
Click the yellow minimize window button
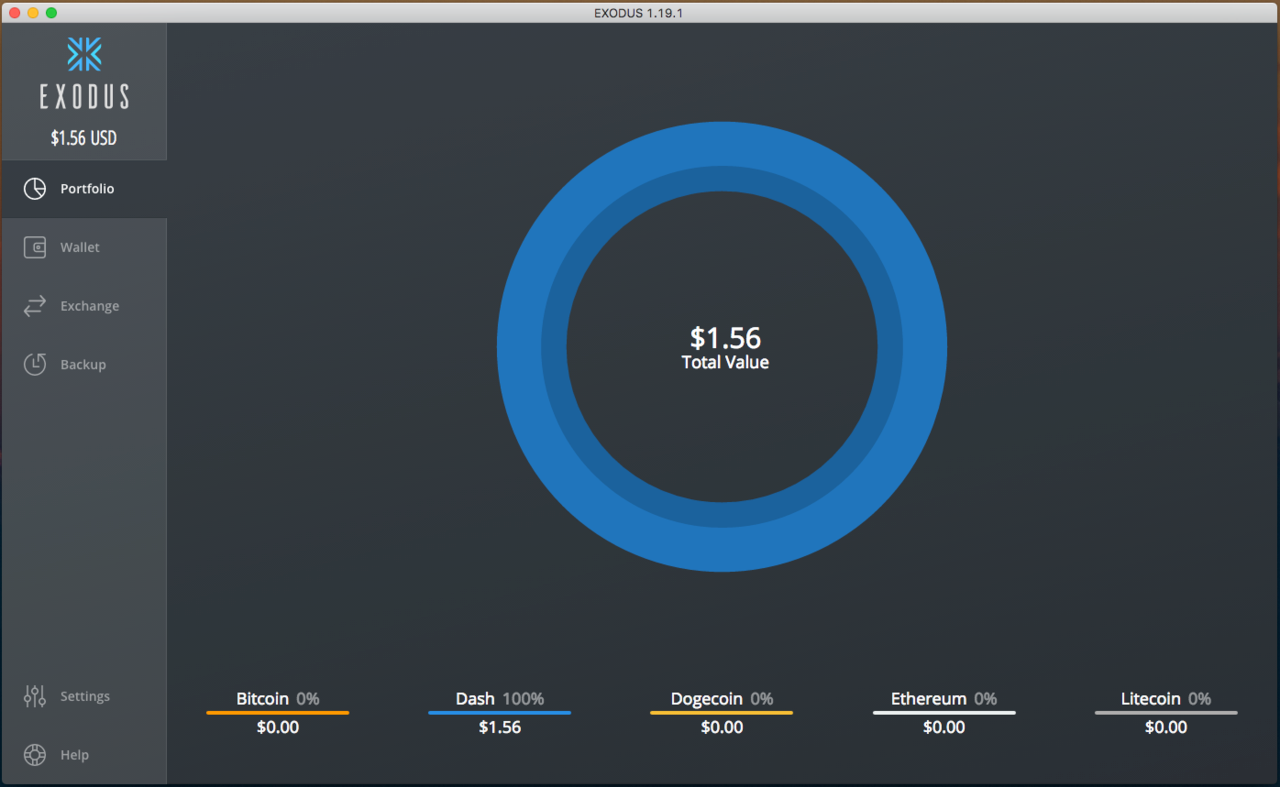(33, 12)
